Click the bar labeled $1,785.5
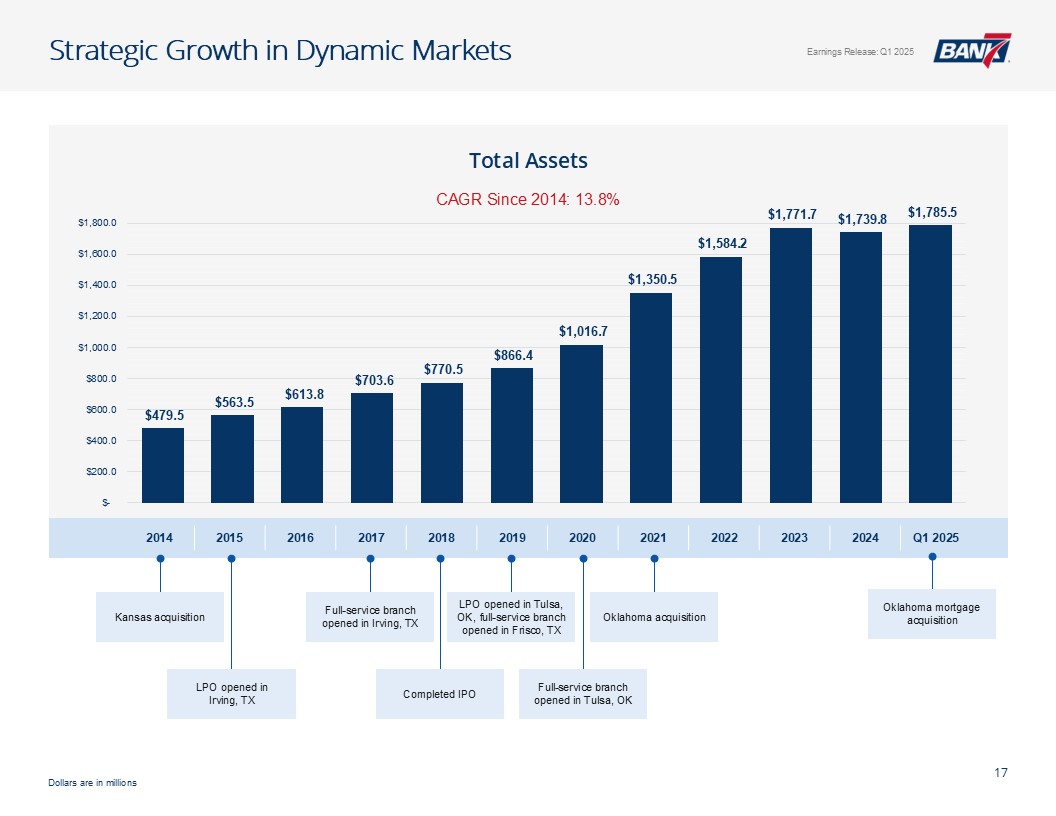 click(930, 363)
